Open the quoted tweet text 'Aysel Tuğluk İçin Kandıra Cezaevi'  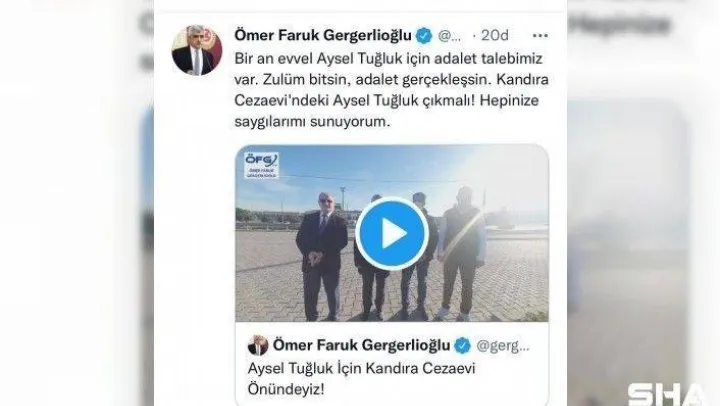pyautogui.click(x=361, y=368)
